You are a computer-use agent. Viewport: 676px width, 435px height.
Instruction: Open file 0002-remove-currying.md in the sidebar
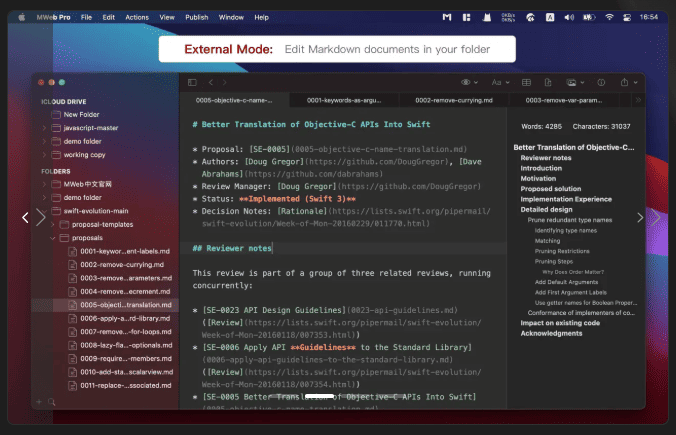point(122,265)
